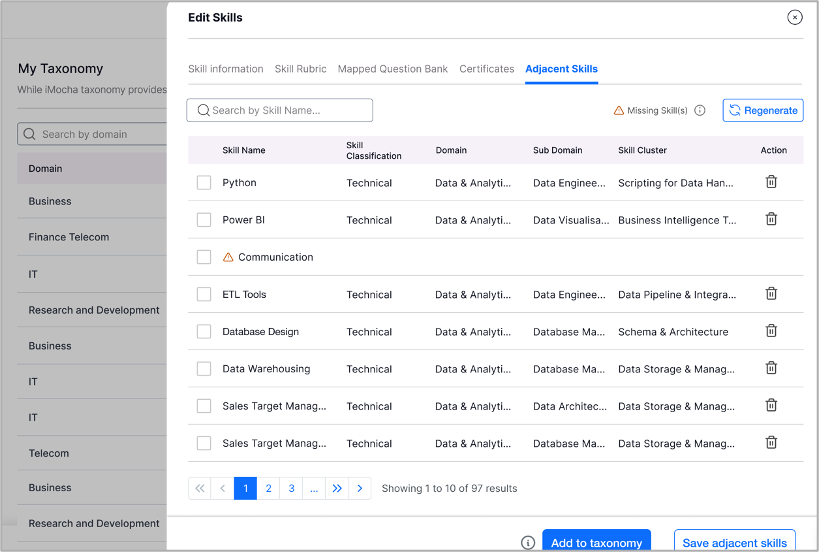Tick the Python skill checkbox
Image resolution: width=820 pixels, height=552 pixels.
[x=204, y=182]
